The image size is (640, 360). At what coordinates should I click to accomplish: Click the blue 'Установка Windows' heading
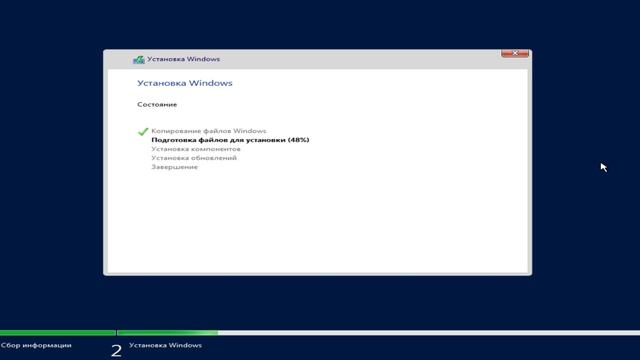[185, 83]
